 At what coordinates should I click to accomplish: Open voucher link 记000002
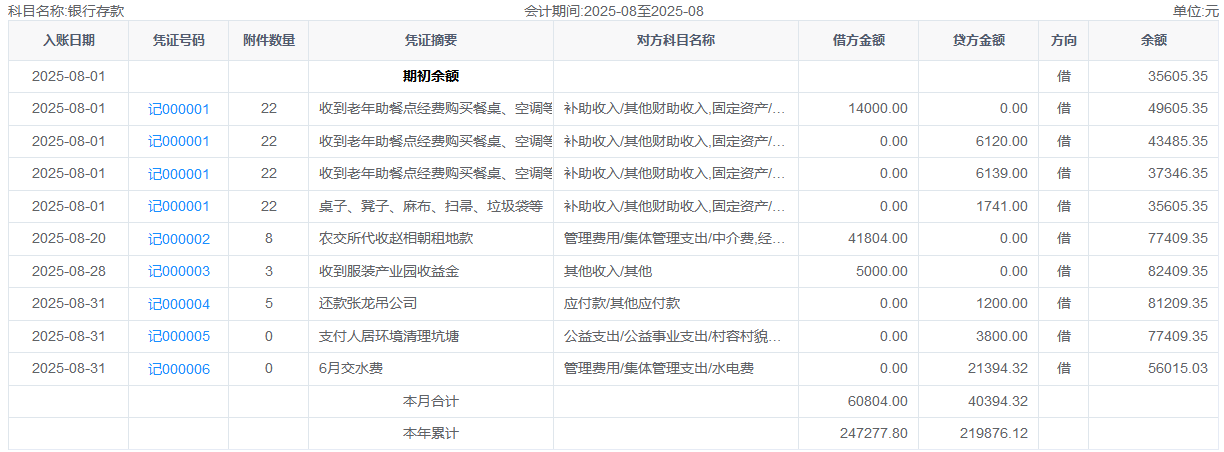[x=179, y=239]
